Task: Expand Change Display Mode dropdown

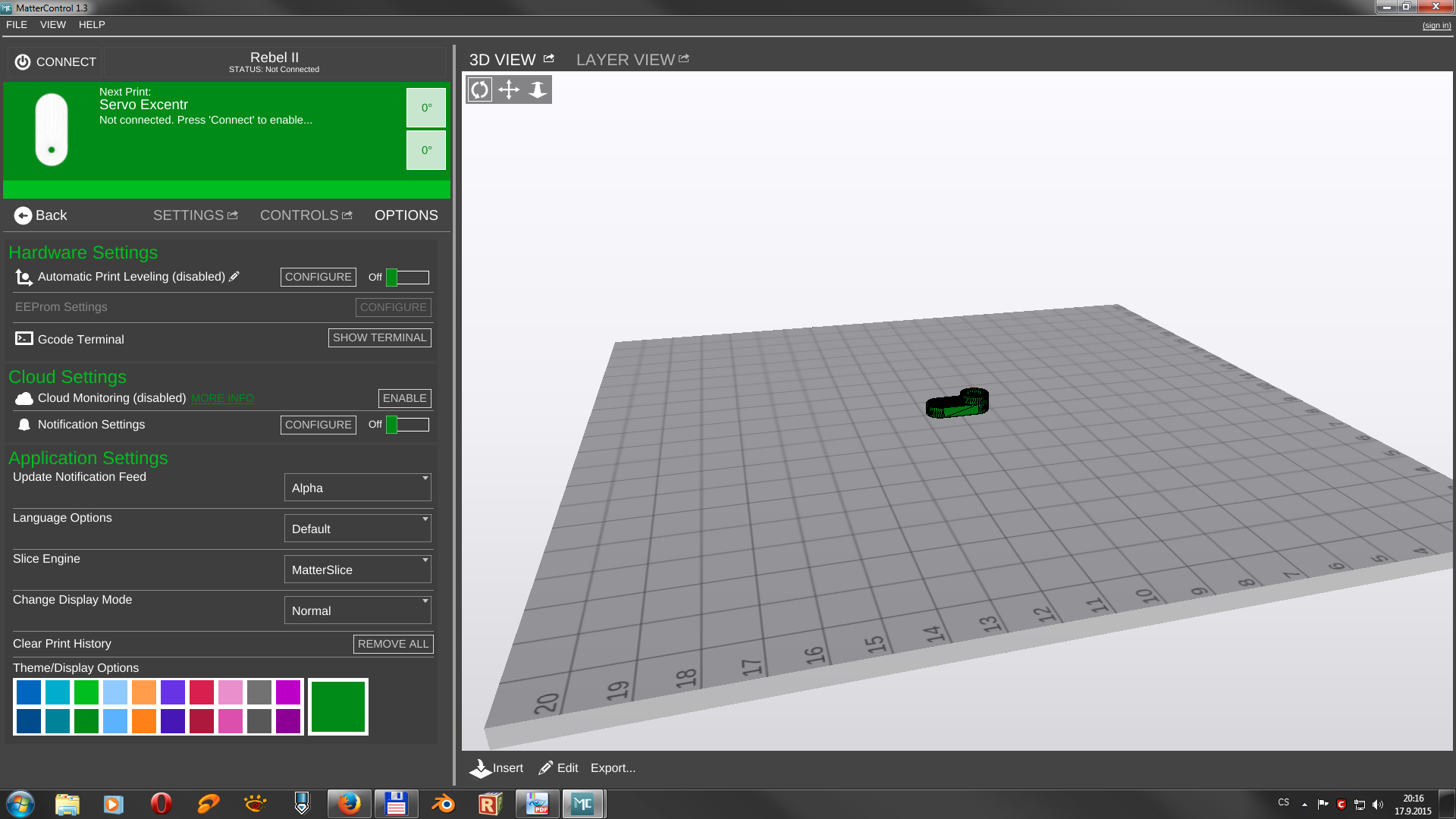Action: point(358,610)
